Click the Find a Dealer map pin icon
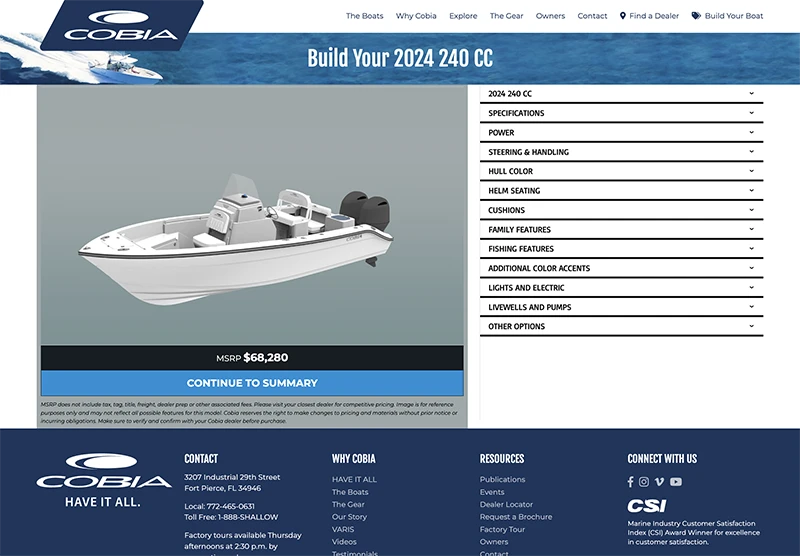800x556 pixels. 622,16
